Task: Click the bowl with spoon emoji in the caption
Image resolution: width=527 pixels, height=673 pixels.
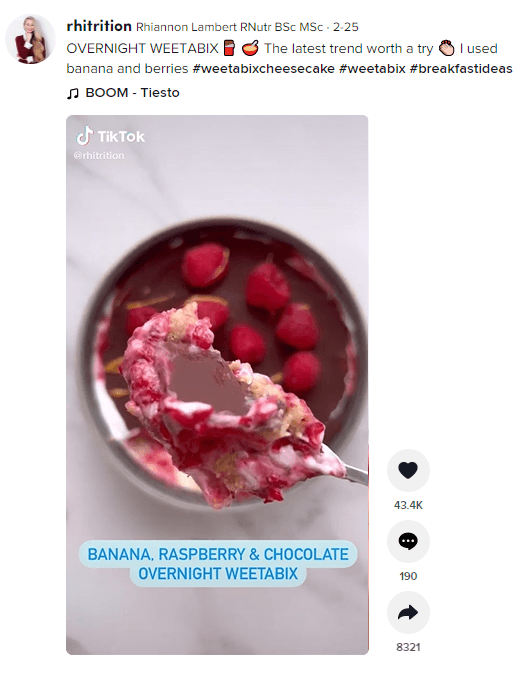Action: click(250, 48)
